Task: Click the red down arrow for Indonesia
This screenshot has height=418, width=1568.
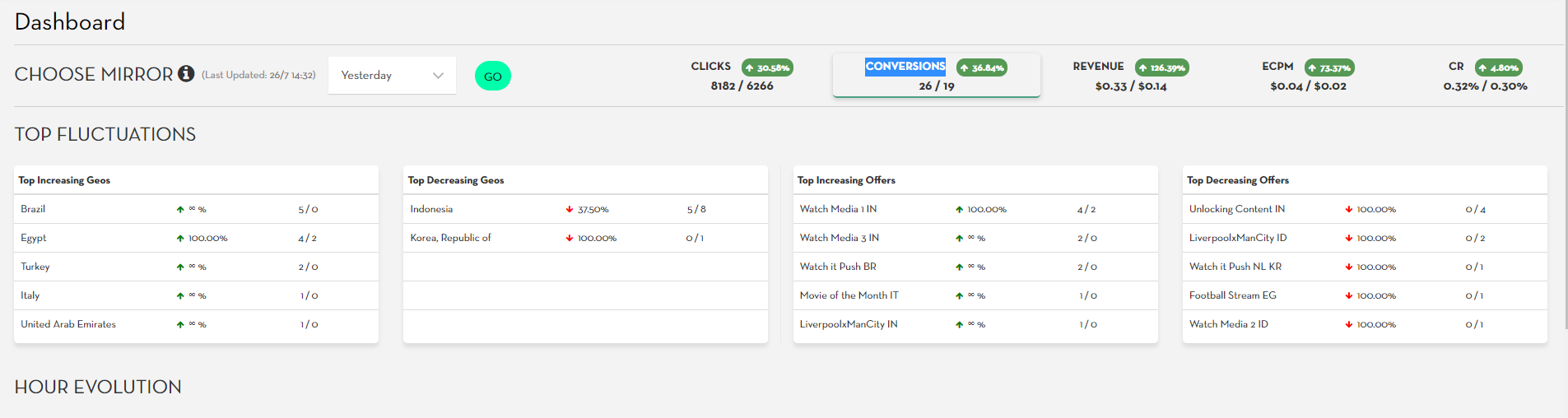Action: point(570,210)
